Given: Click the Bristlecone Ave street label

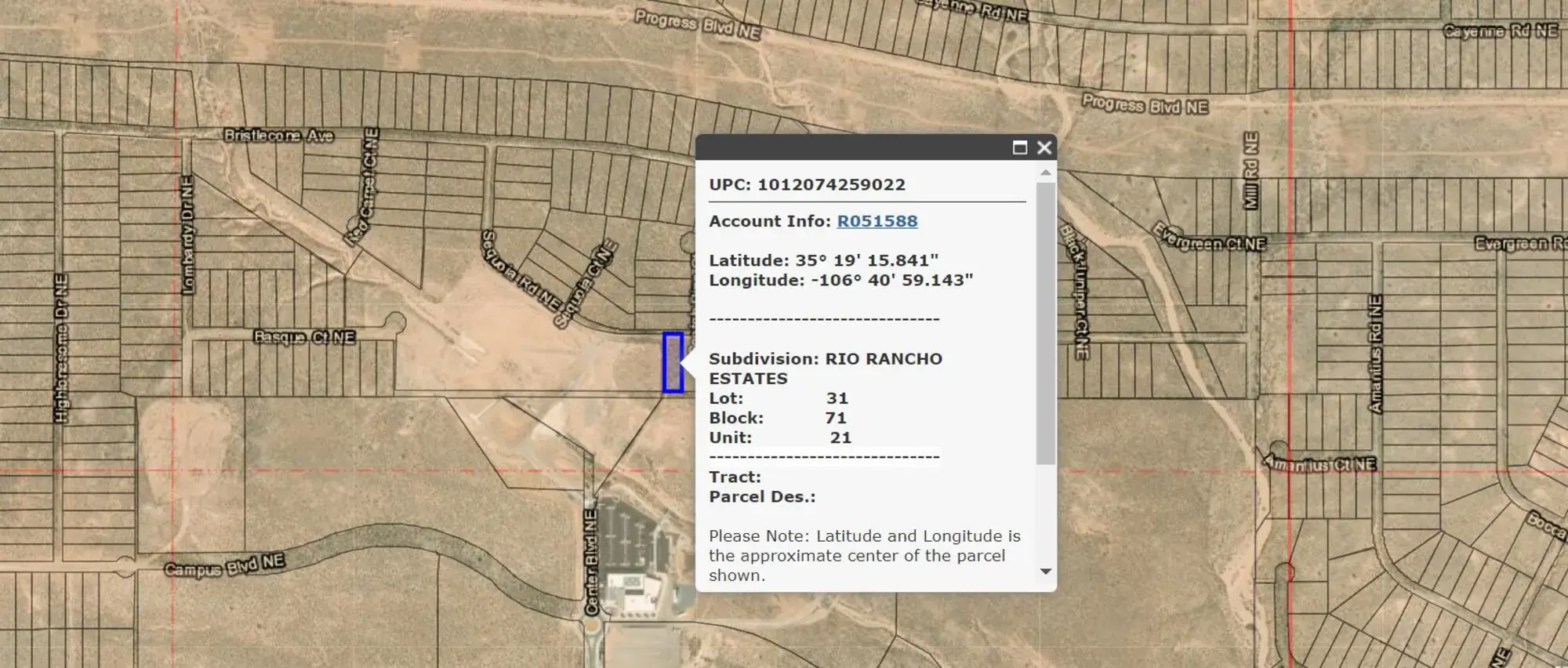Looking at the screenshot, I should coord(278,136).
